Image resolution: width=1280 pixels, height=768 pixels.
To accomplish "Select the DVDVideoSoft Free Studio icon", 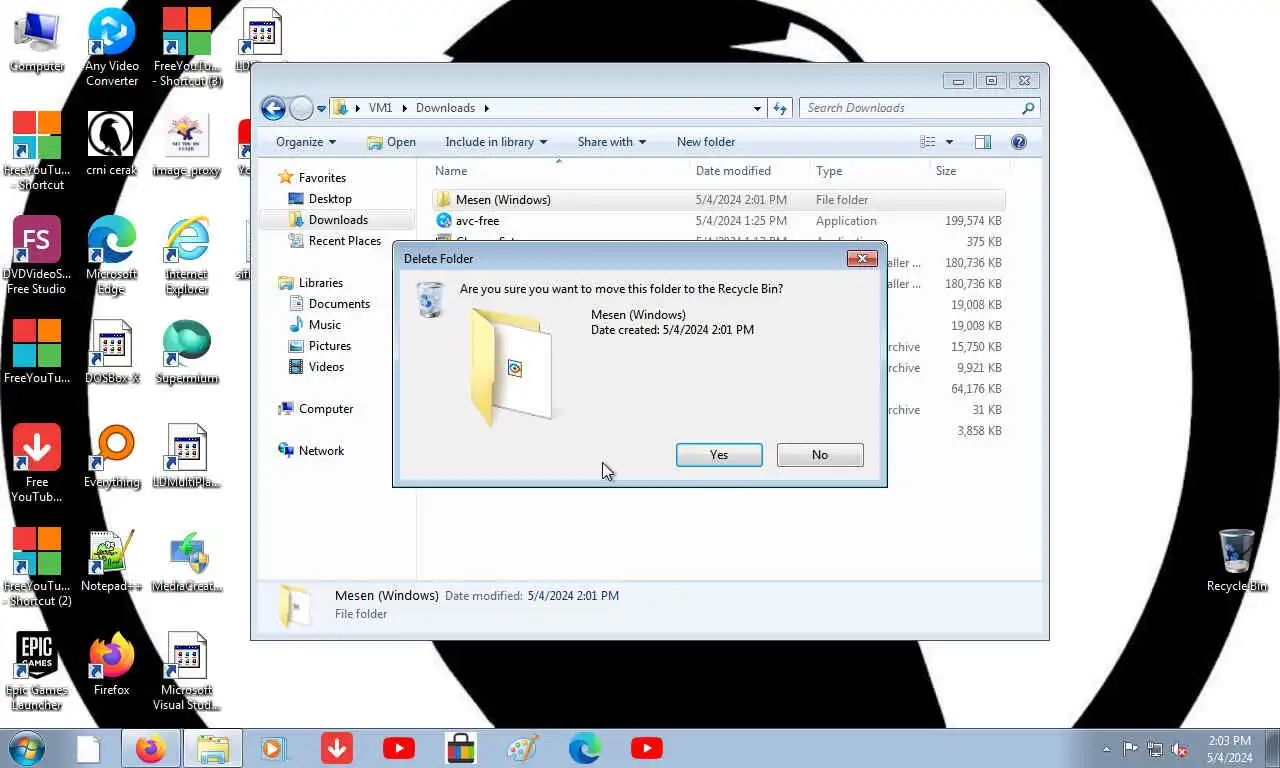I will tap(36, 256).
